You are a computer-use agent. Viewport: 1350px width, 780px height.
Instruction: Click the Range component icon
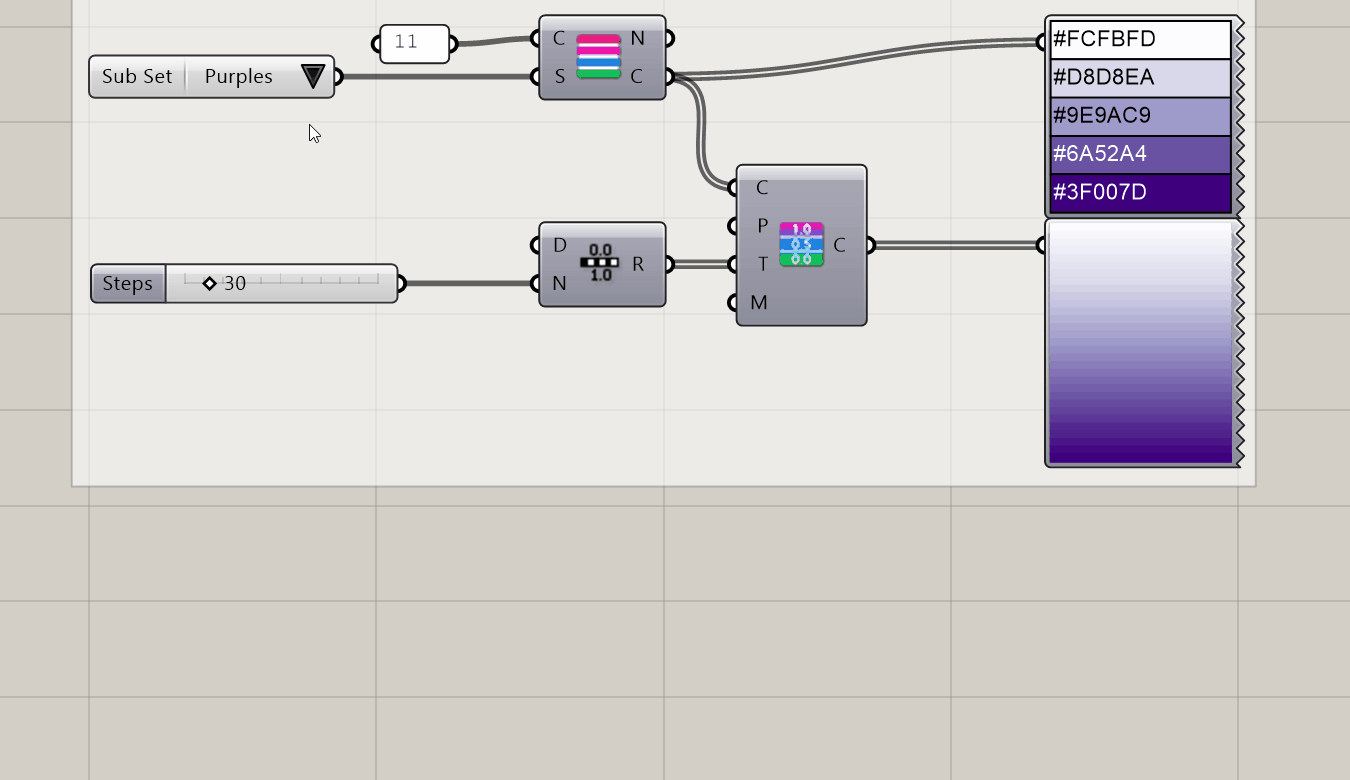point(601,263)
